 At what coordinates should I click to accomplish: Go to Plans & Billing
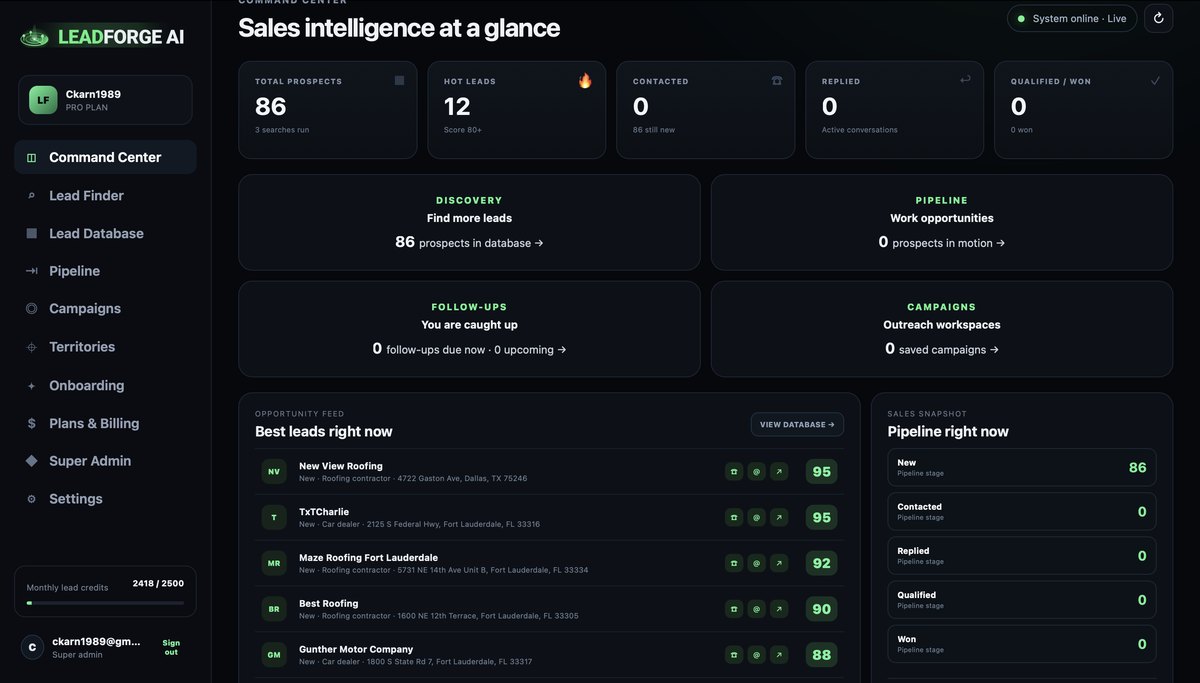click(105, 423)
